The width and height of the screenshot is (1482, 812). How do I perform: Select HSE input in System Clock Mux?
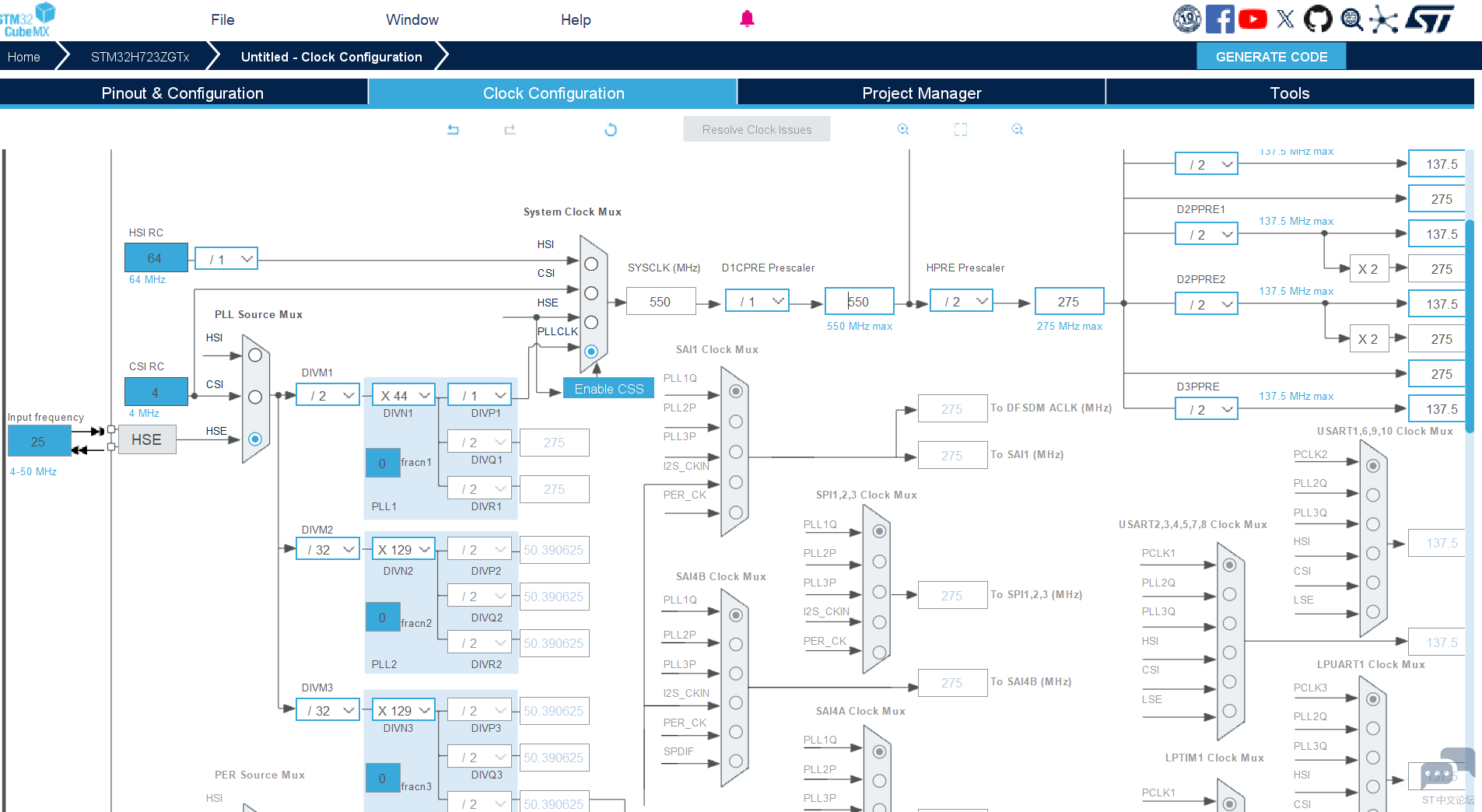tap(591, 322)
